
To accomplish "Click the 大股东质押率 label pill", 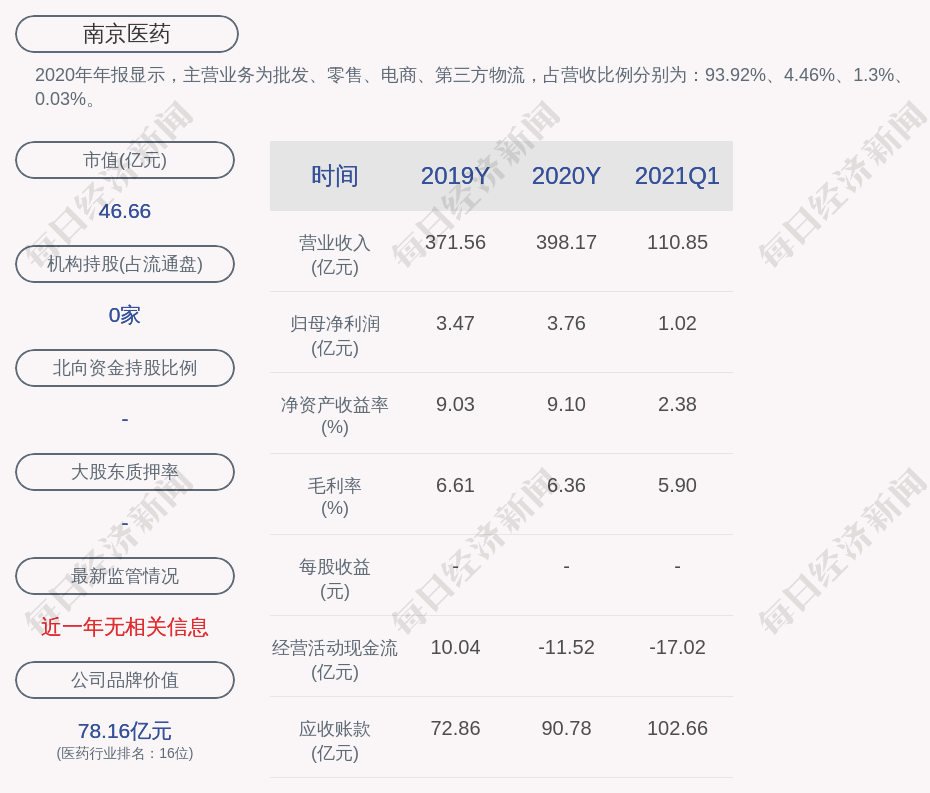I will tap(125, 472).
